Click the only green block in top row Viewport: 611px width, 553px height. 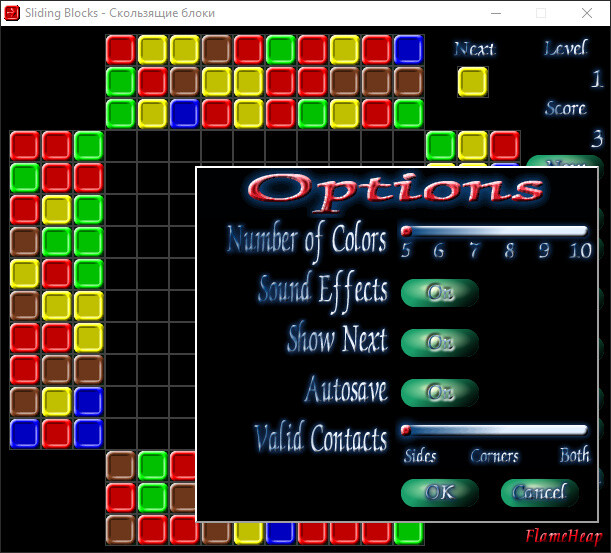click(x=281, y=49)
